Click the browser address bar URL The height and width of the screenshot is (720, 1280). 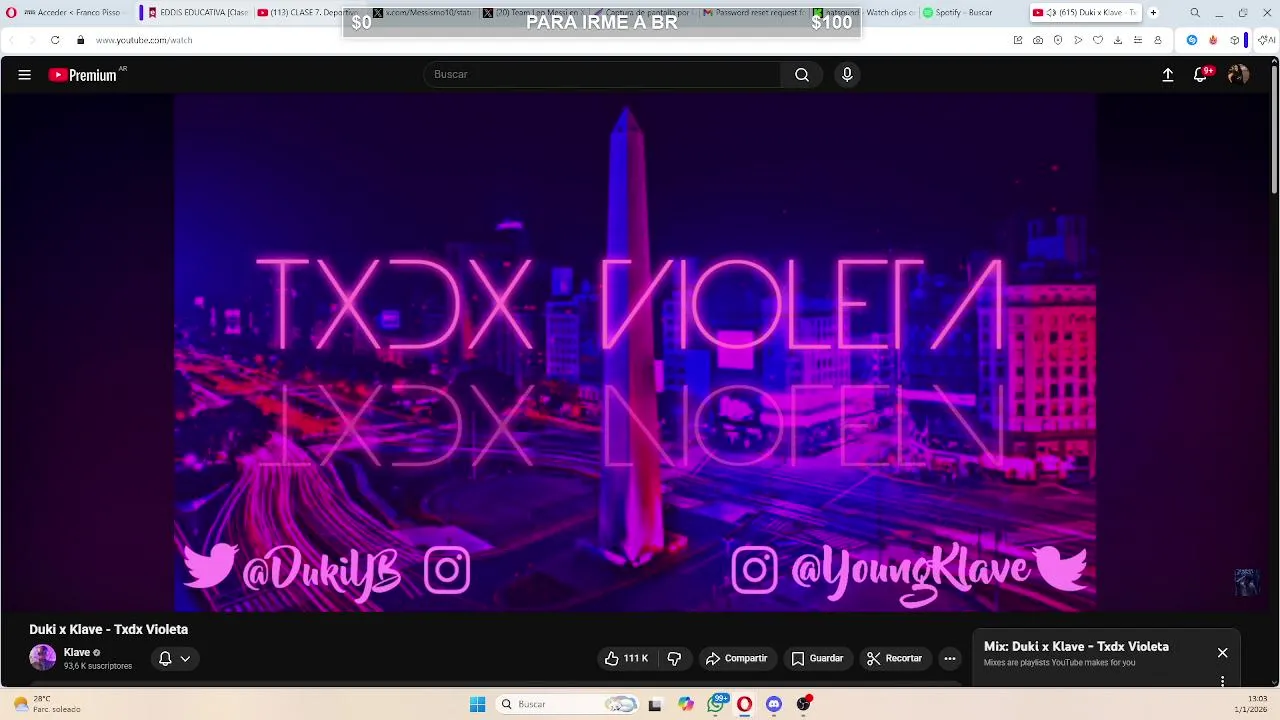point(144,40)
